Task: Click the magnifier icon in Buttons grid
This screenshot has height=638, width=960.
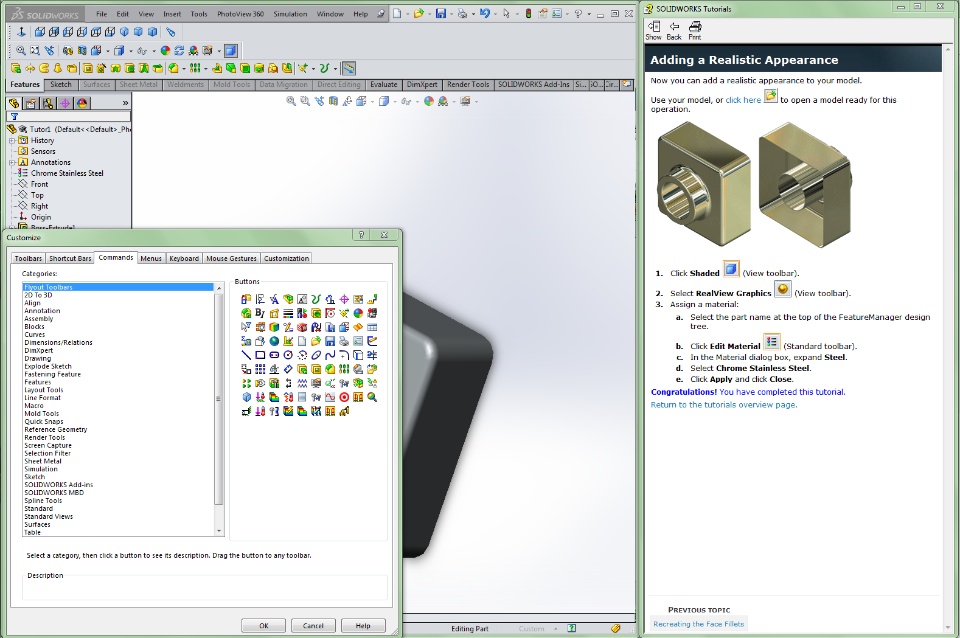Action: [372, 397]
